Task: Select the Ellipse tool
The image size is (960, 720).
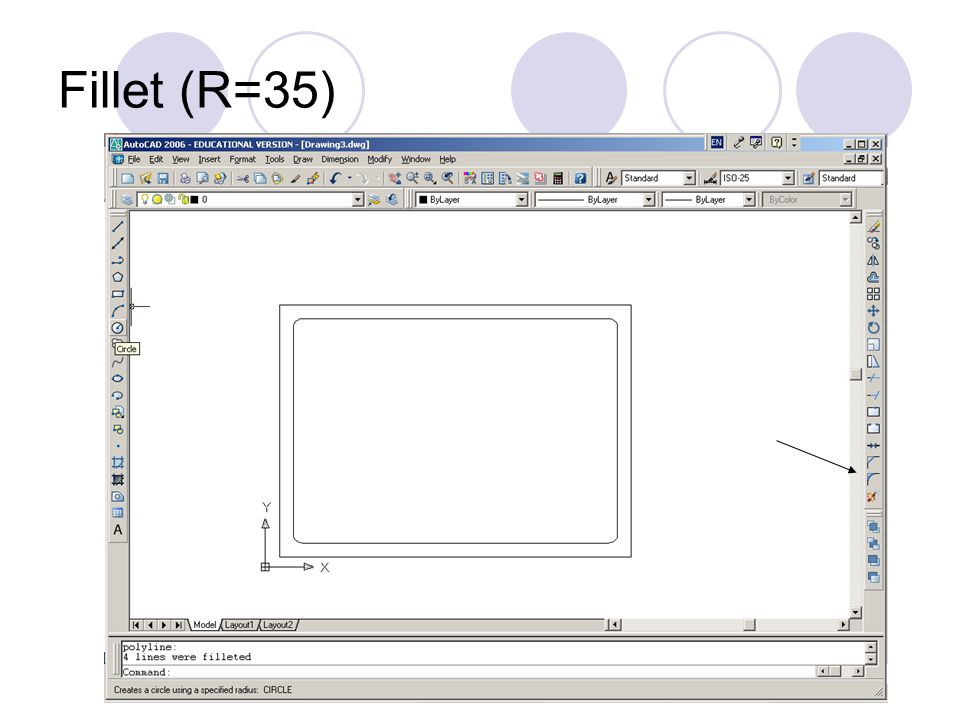Action: [x=118, y=378]
